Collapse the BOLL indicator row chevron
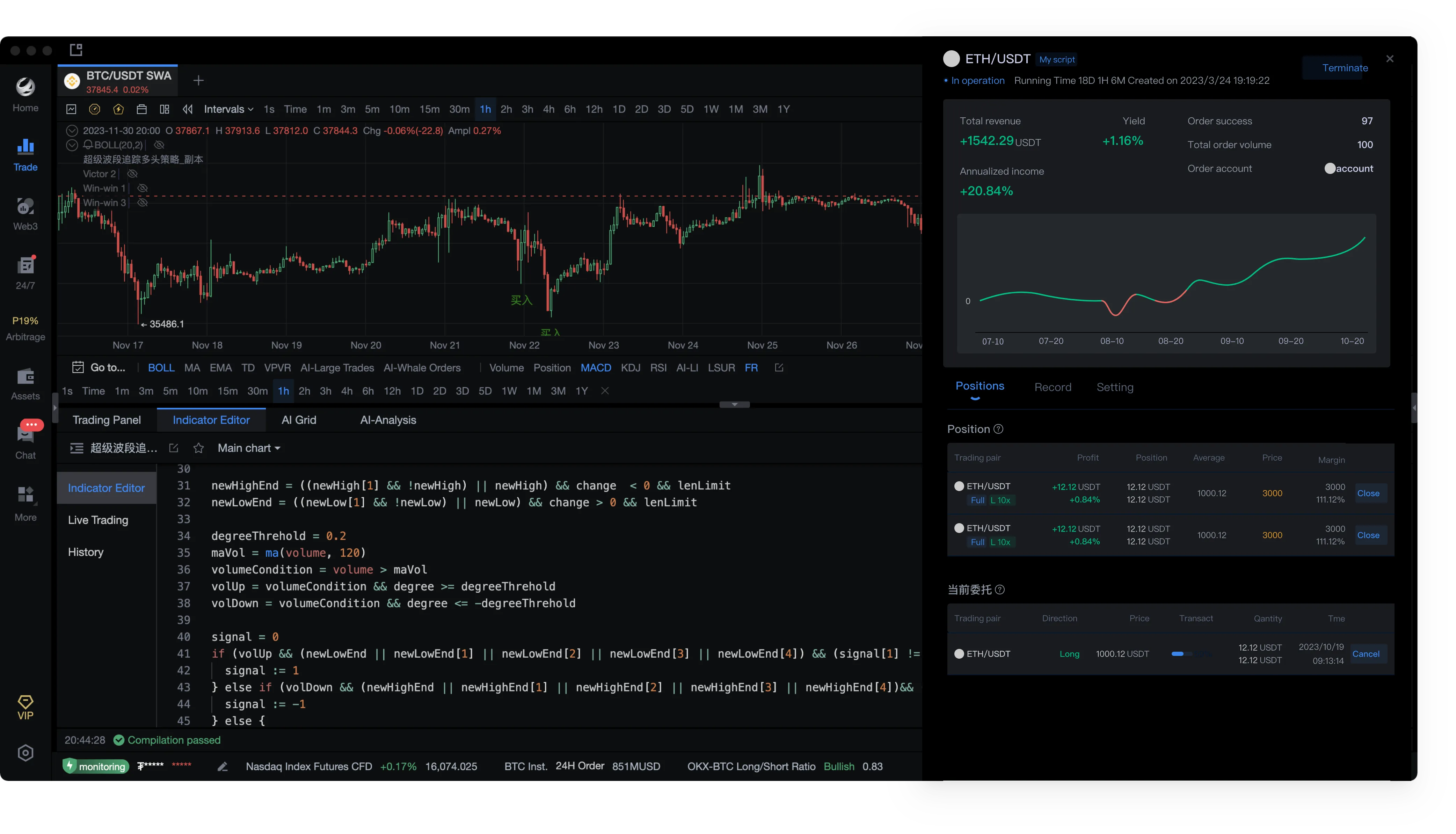The height and width of the screenshot is (834, 1456). pos(72,145)
